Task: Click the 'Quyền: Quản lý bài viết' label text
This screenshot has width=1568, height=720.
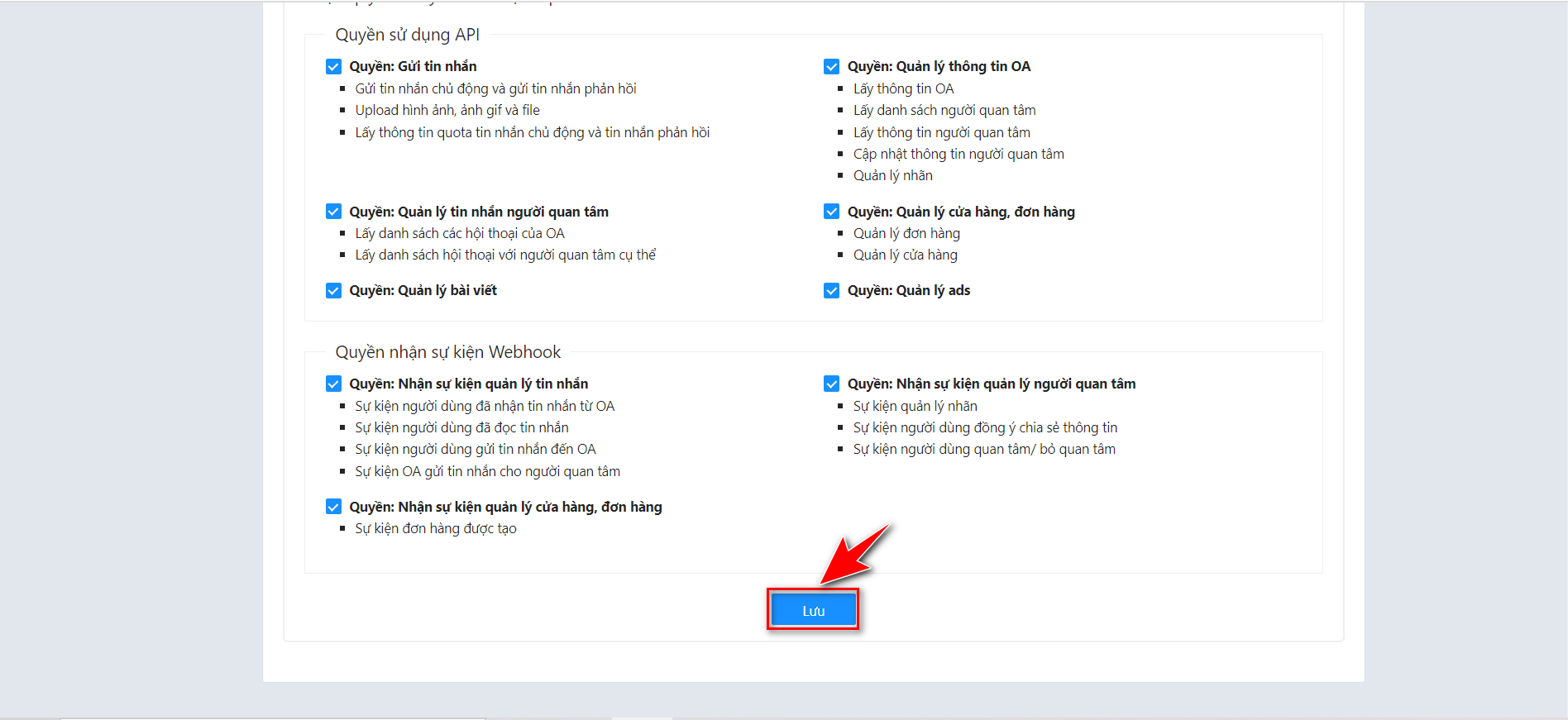Action: (x=423, y=291)
